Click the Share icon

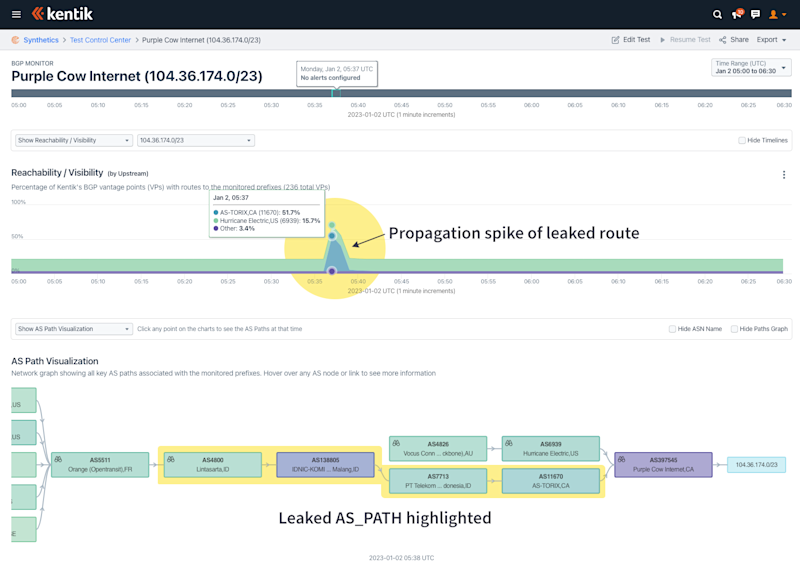click(722, 40)
